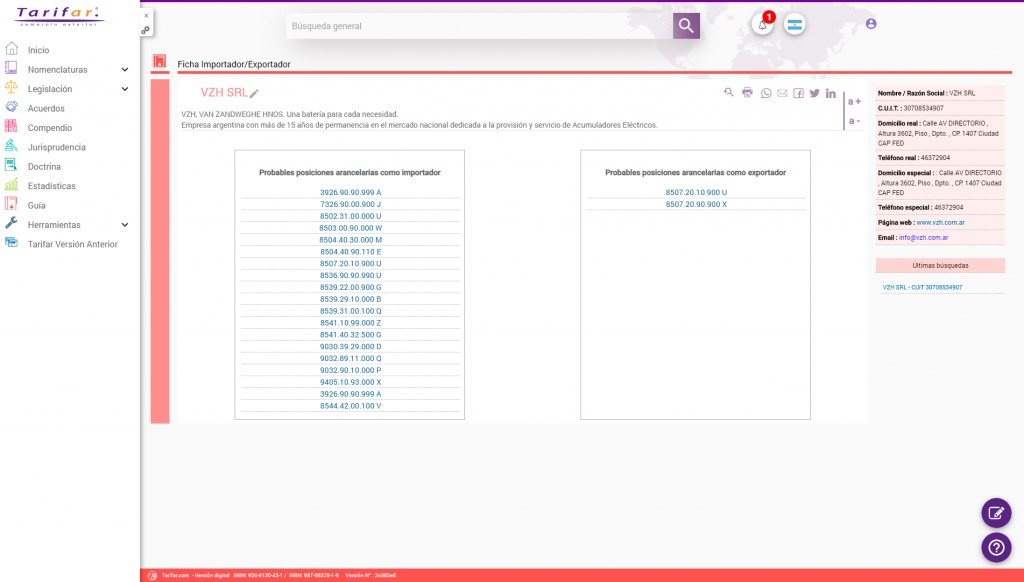Click the search-in-page magnifier icon
Viewport: 1024px width, 582px height.
coord(728,93)
